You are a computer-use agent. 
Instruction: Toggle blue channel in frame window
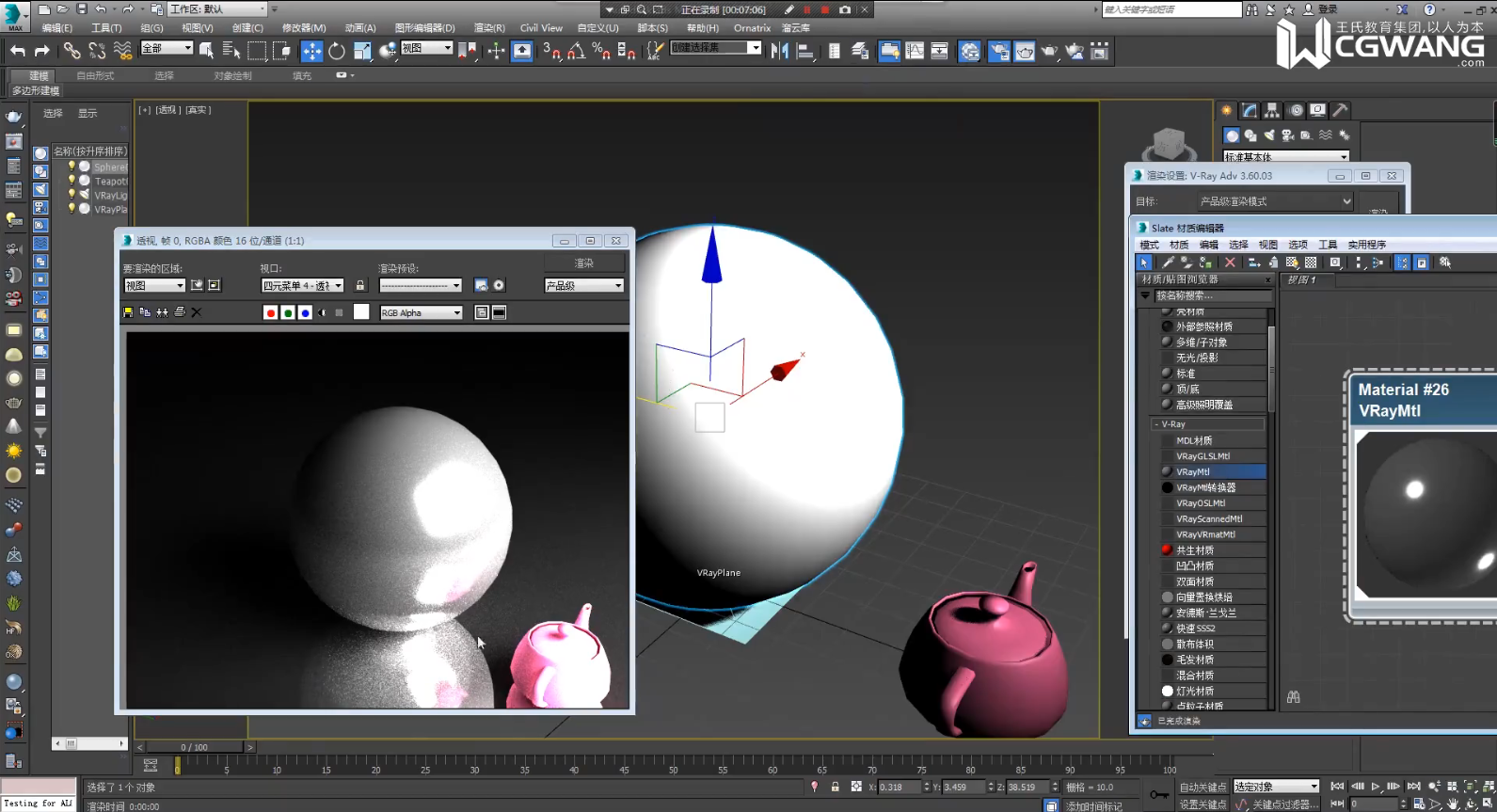tap(305, 312)
